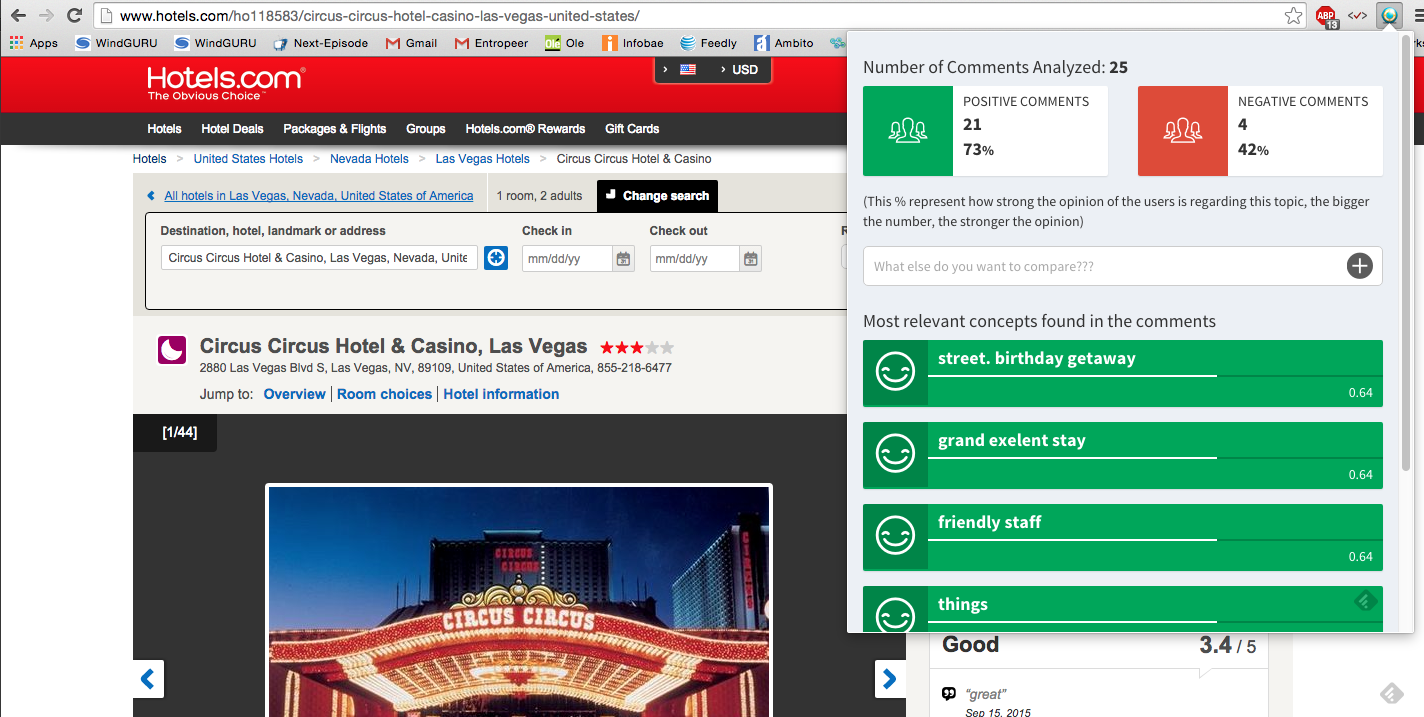Open the Hotels.com Rewards menu item

click(525, 129)
